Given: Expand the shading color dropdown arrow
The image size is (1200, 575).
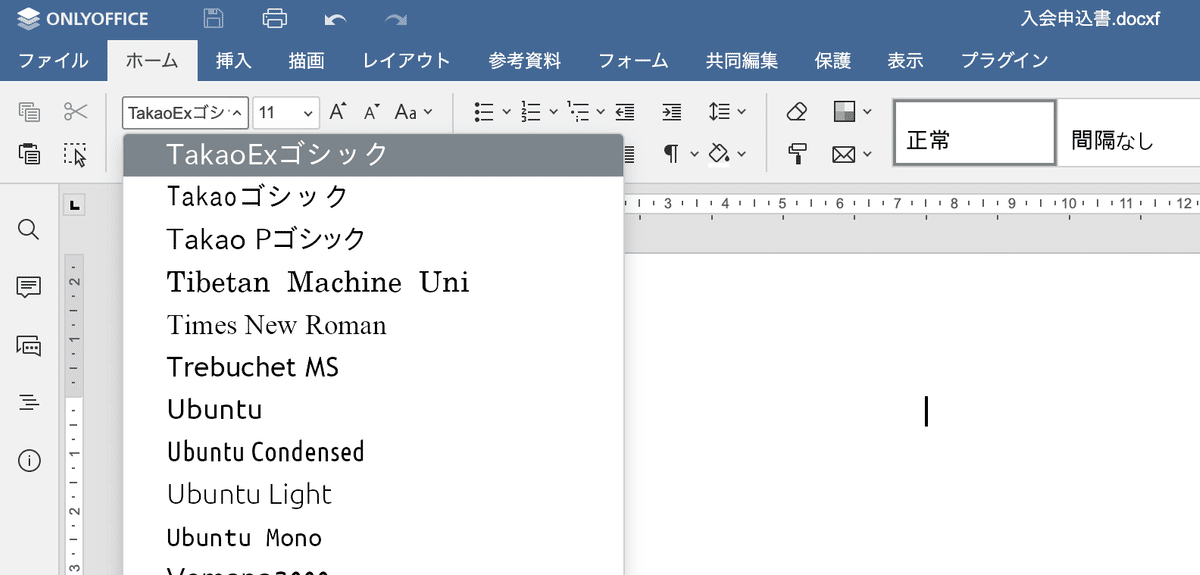Looking at the screenshot, I should click(x=741, y=154).
